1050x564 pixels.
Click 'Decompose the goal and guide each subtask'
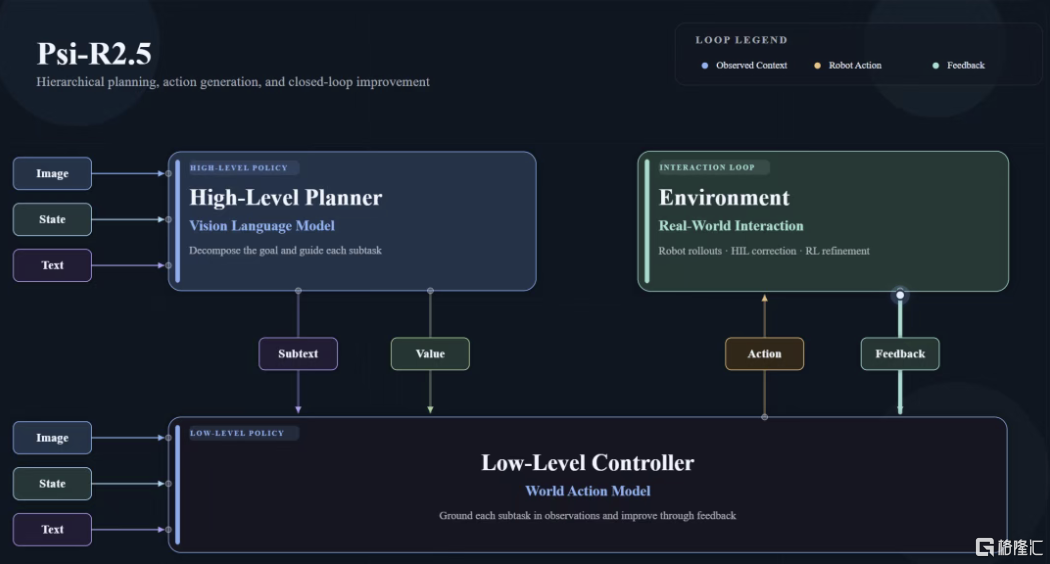[285, 251]
